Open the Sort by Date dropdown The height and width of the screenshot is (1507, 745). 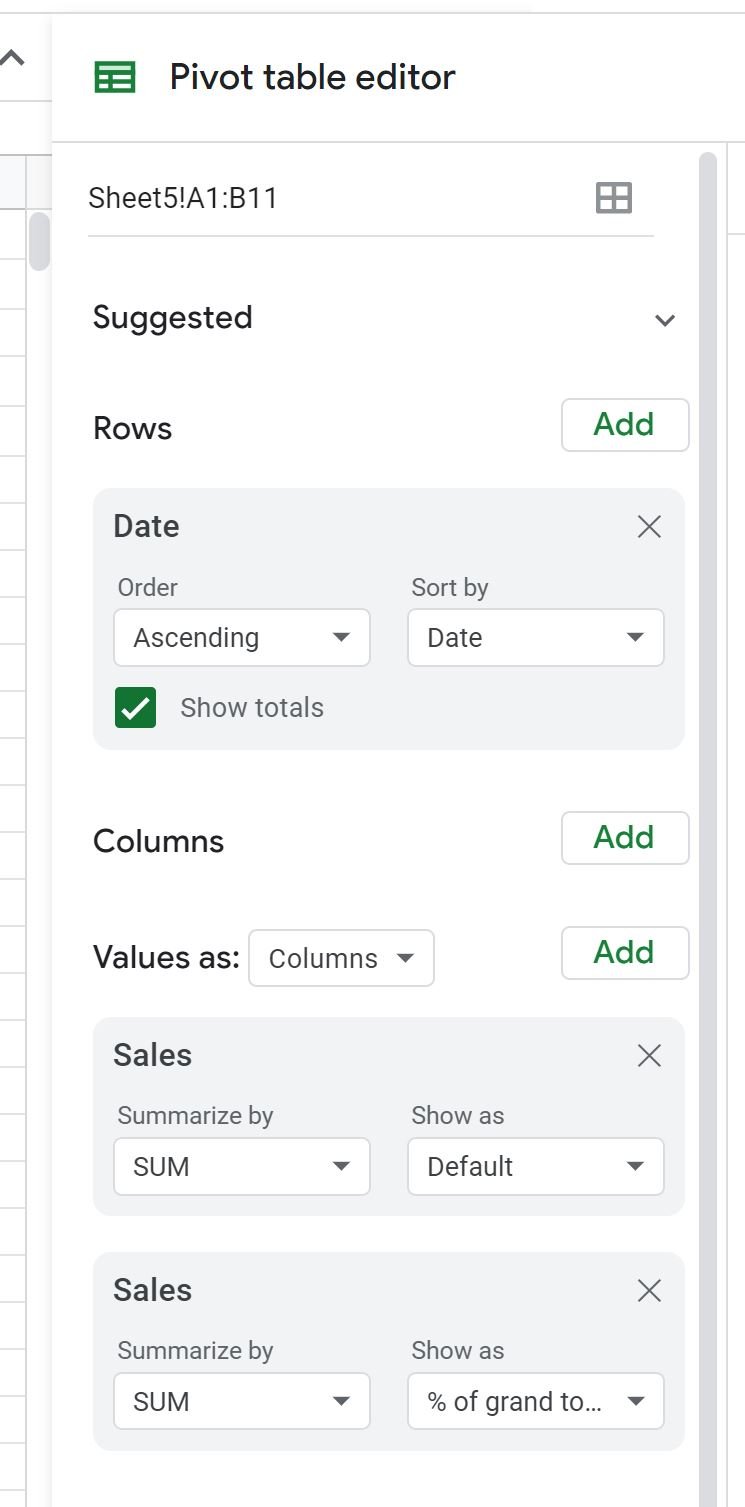point(536,638)
